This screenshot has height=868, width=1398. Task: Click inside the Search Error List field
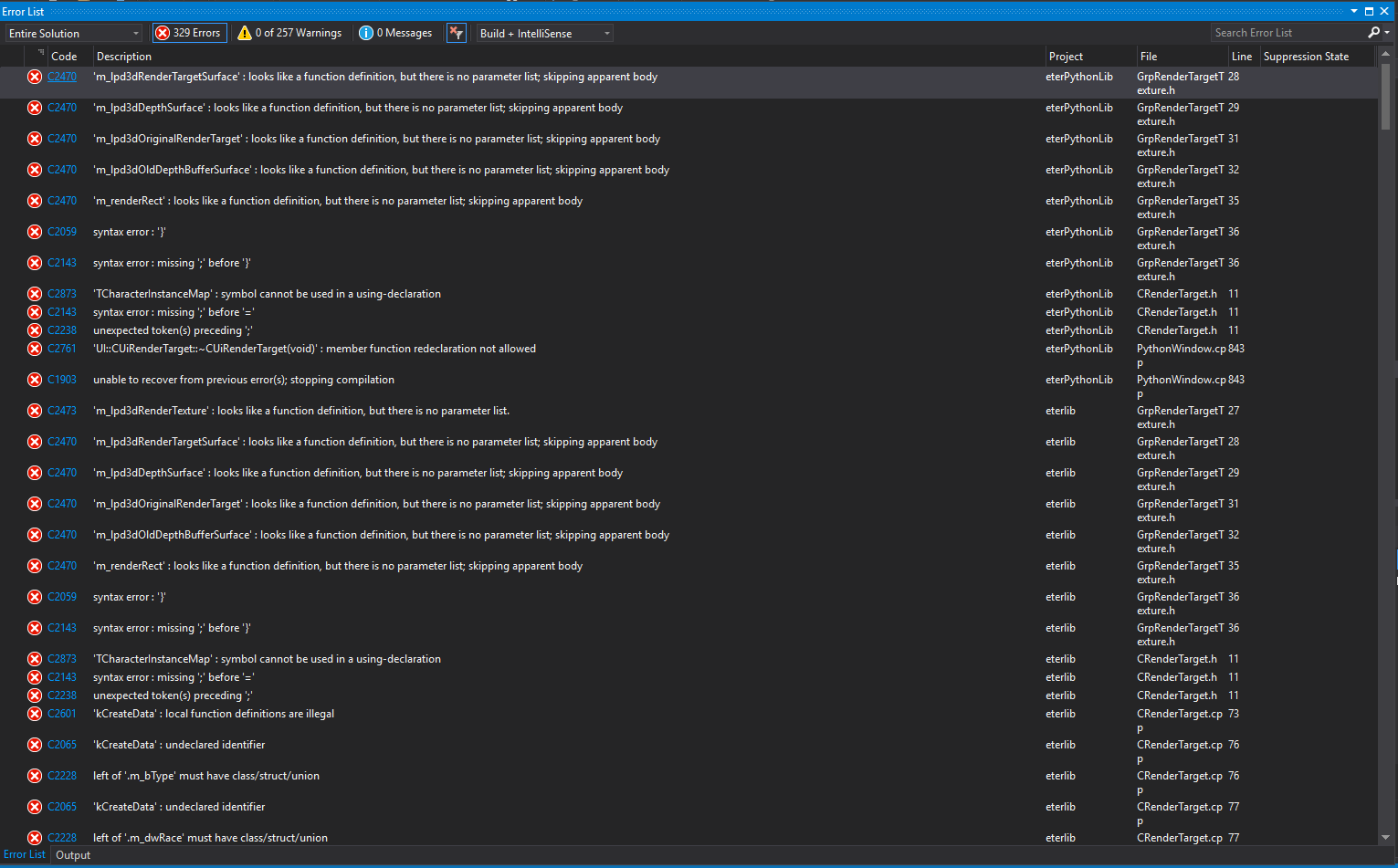[1278, 31]
